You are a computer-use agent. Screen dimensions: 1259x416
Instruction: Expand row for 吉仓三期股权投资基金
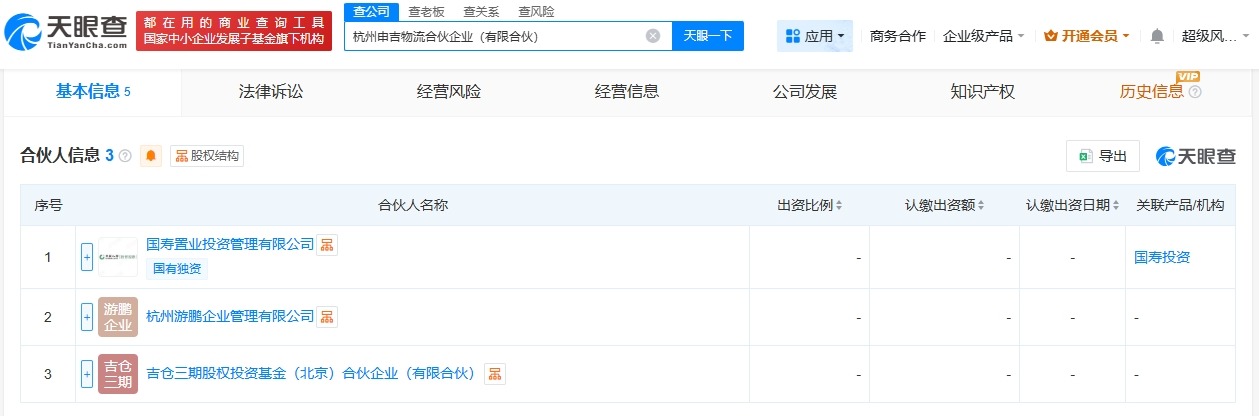pyautogui.click(x=87, y=374)
